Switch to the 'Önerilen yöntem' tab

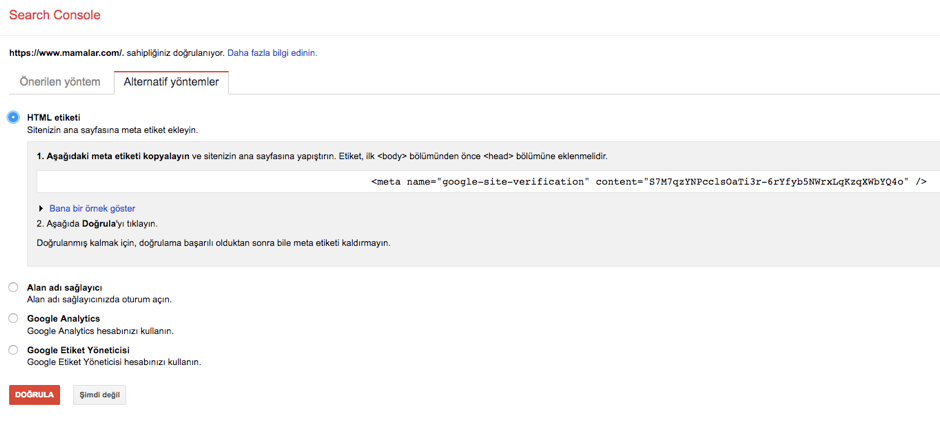tap(60, 82)
